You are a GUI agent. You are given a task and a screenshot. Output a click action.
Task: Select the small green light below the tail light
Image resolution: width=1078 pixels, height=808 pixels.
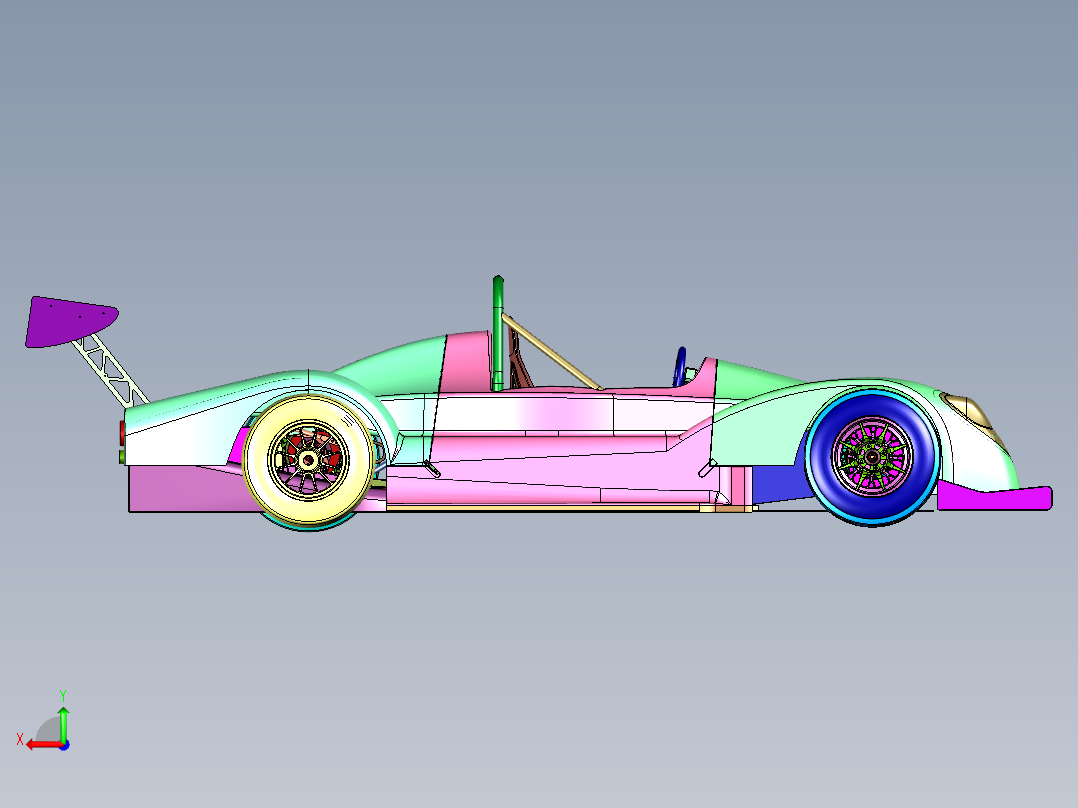(122, 457)
